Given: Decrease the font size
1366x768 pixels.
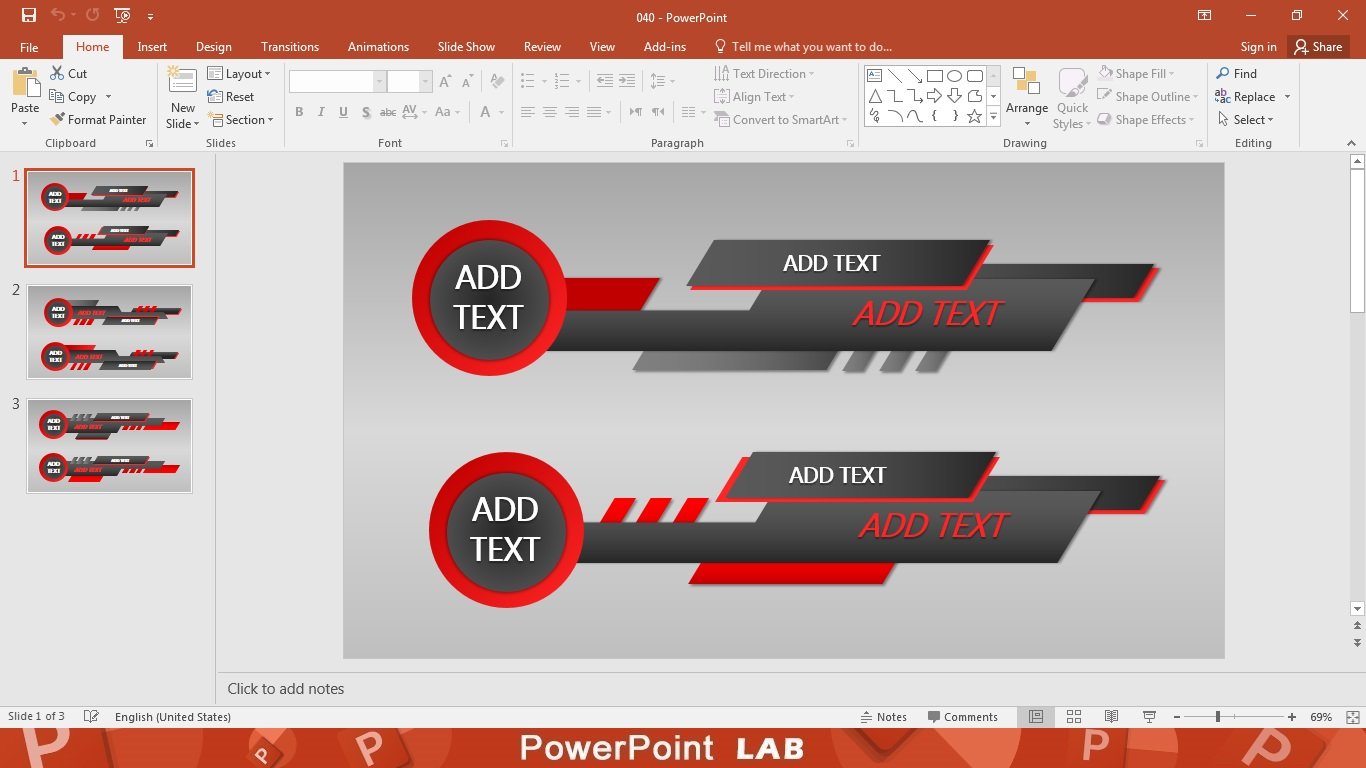Looking at the screenshot, I should [x=467, y=82].
